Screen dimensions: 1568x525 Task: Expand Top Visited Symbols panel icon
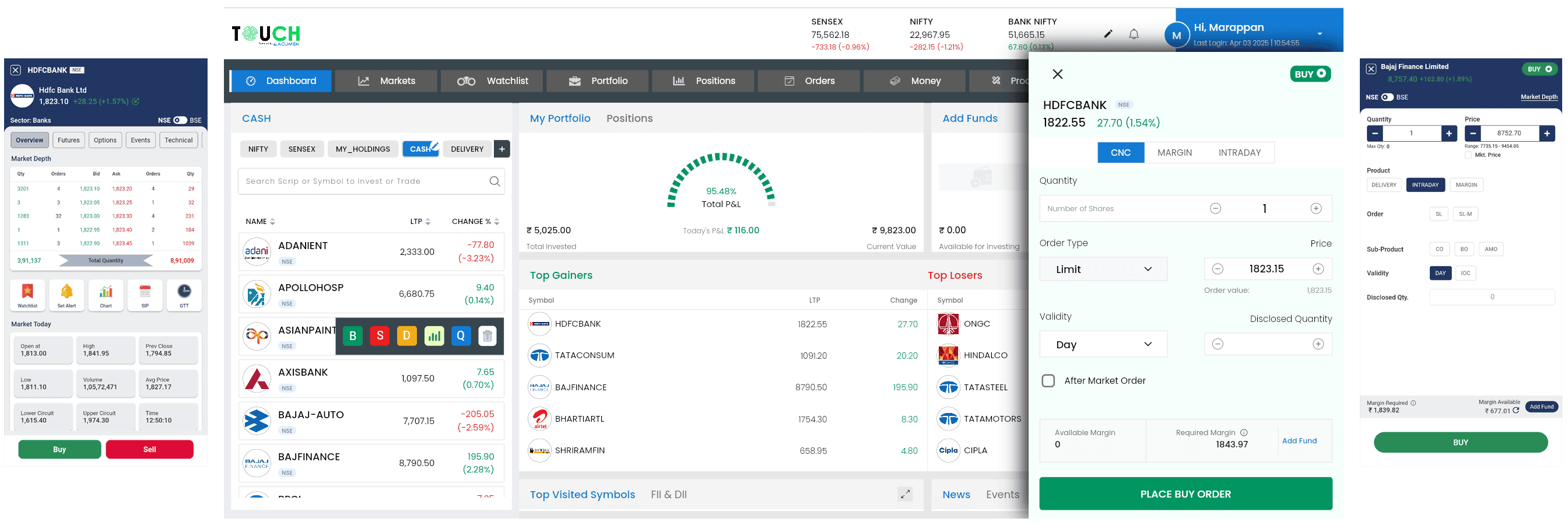pos(905,494)
